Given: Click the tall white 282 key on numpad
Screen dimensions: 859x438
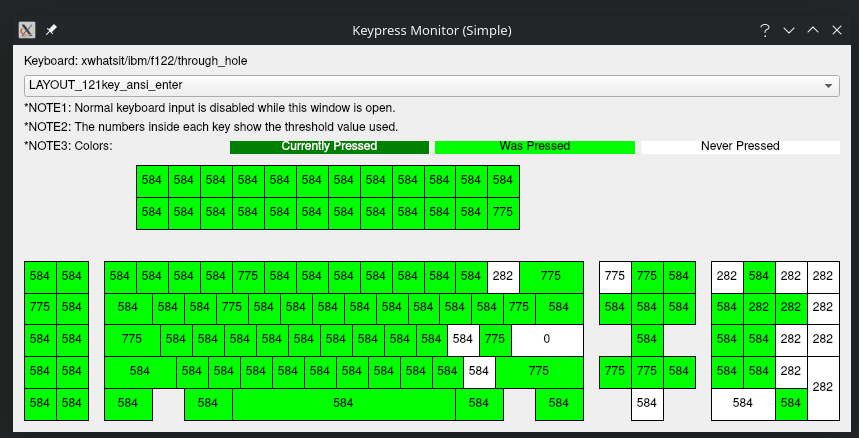Looking at the screenshot, I should [823, 387].
